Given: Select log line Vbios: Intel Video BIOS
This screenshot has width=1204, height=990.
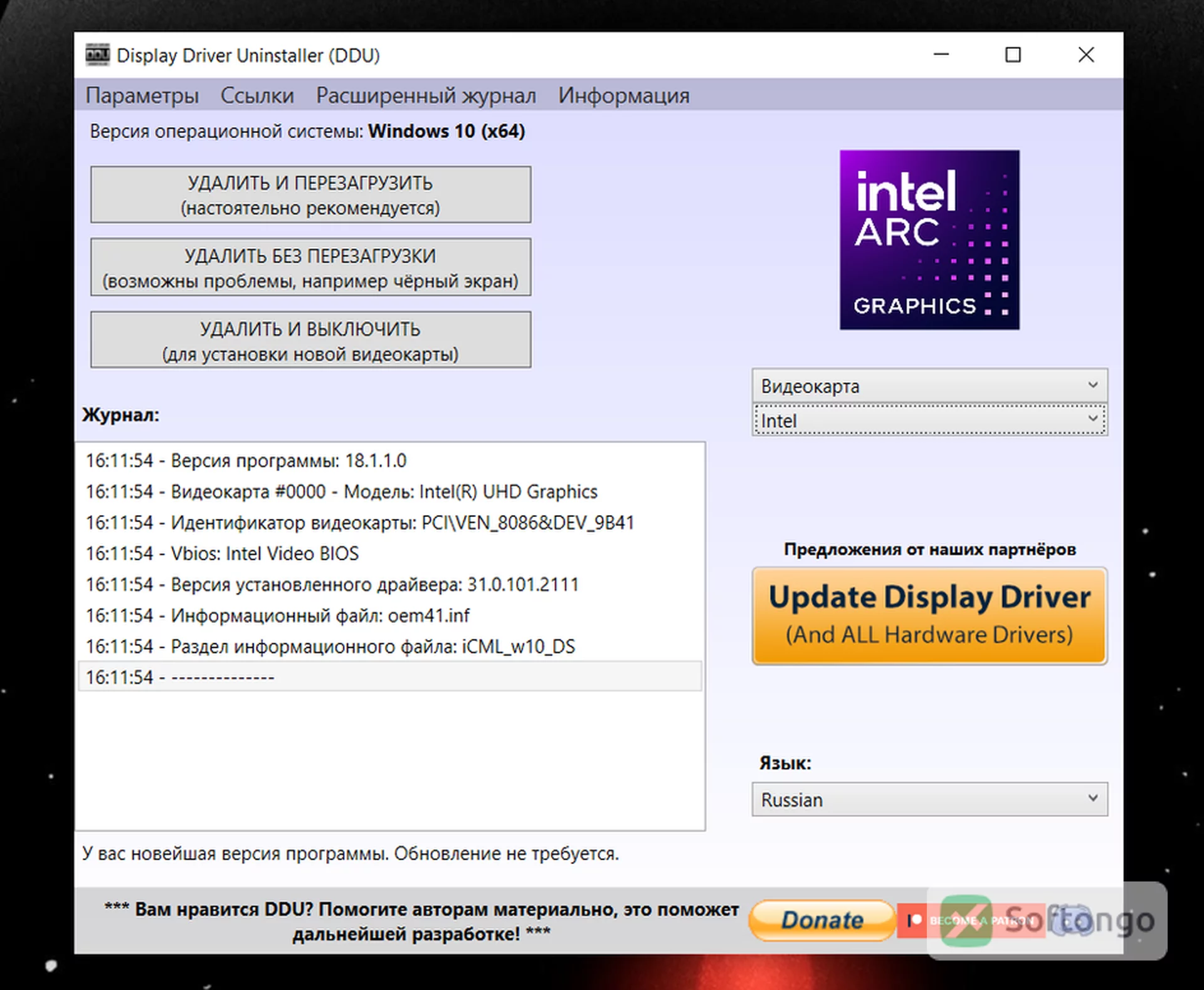Looking at the screenshot, I should (389, 553).
